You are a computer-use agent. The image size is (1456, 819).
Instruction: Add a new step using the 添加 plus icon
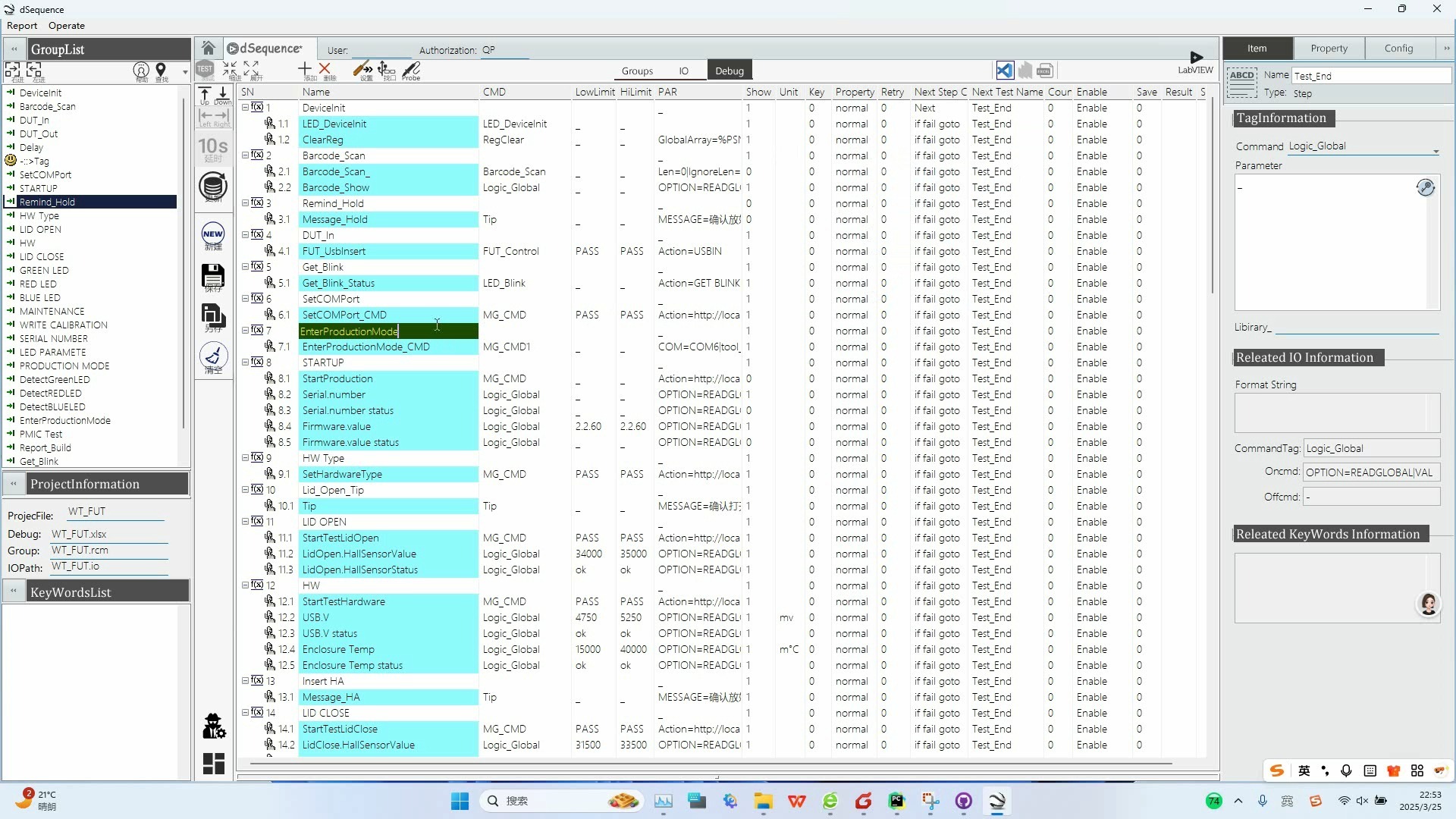306,70
